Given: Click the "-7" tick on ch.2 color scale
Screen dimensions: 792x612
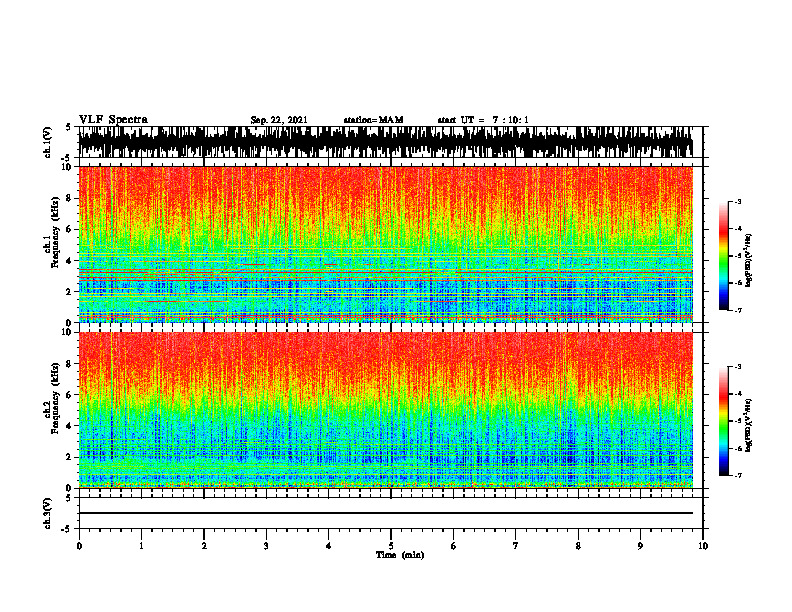Looking at the screenshot, I should [737, 475].
